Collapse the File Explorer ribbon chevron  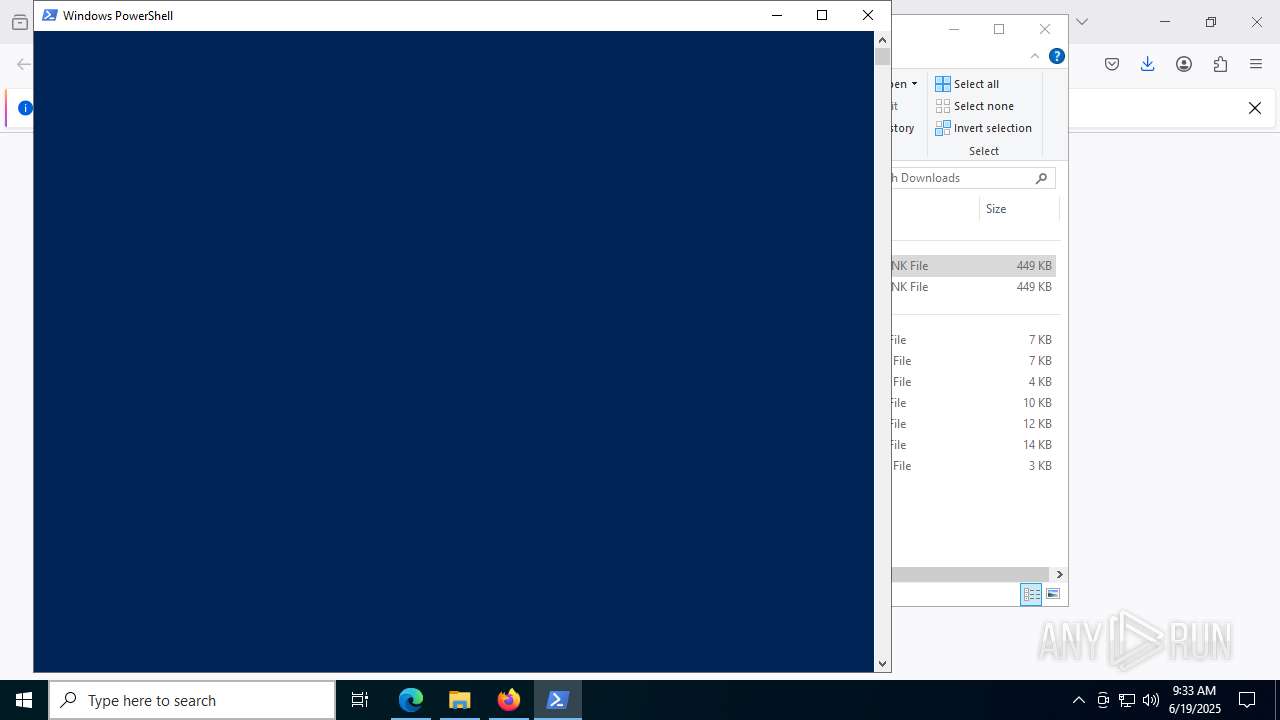pos(1035,56)
